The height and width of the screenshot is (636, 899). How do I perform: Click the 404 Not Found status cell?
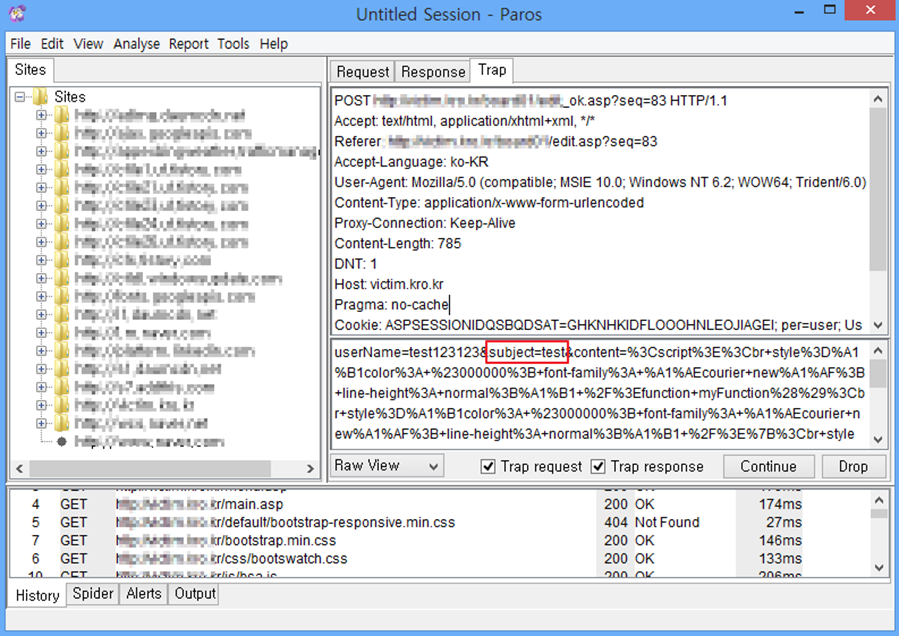click(x=652, y=522)
